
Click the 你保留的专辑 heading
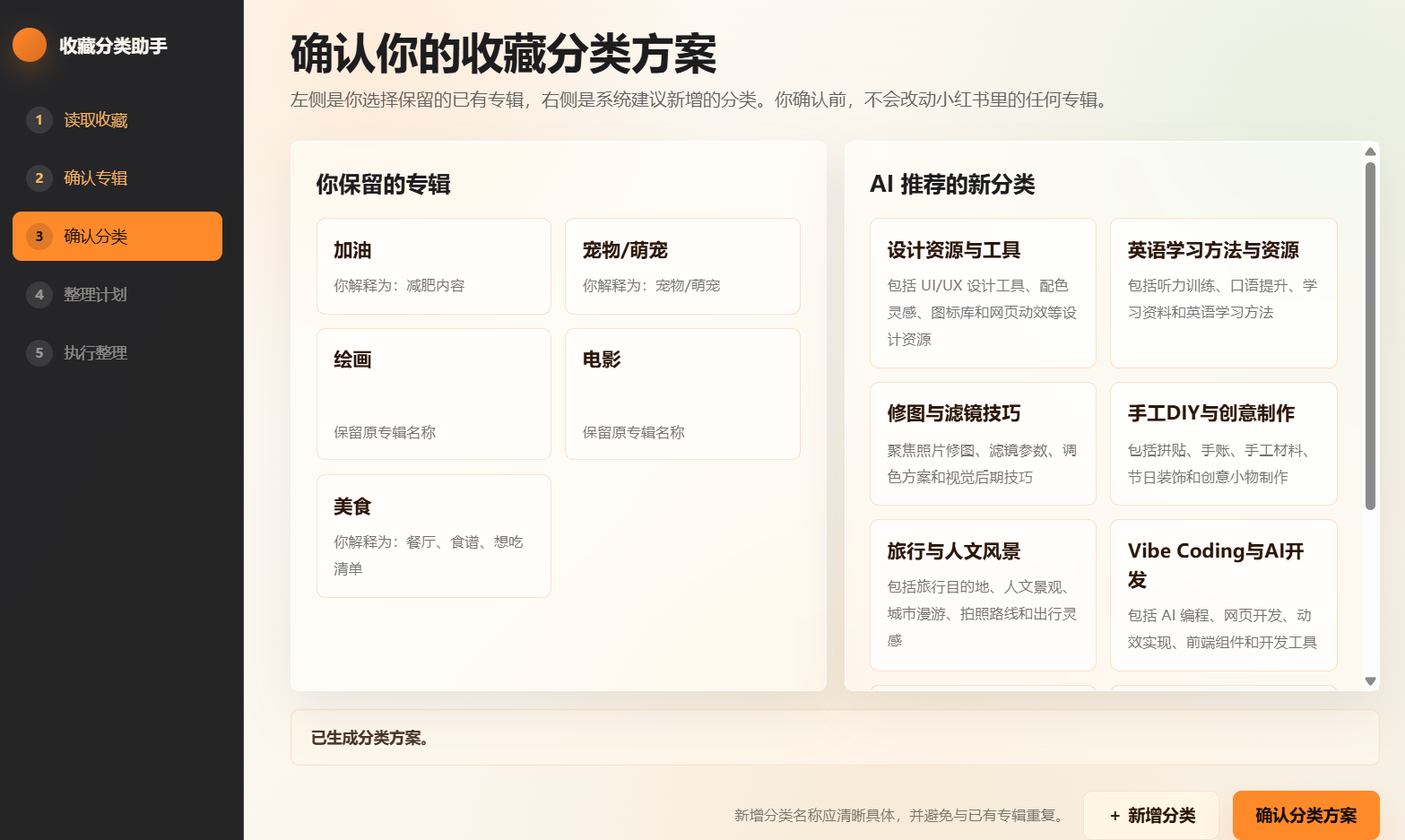point(383,185)
